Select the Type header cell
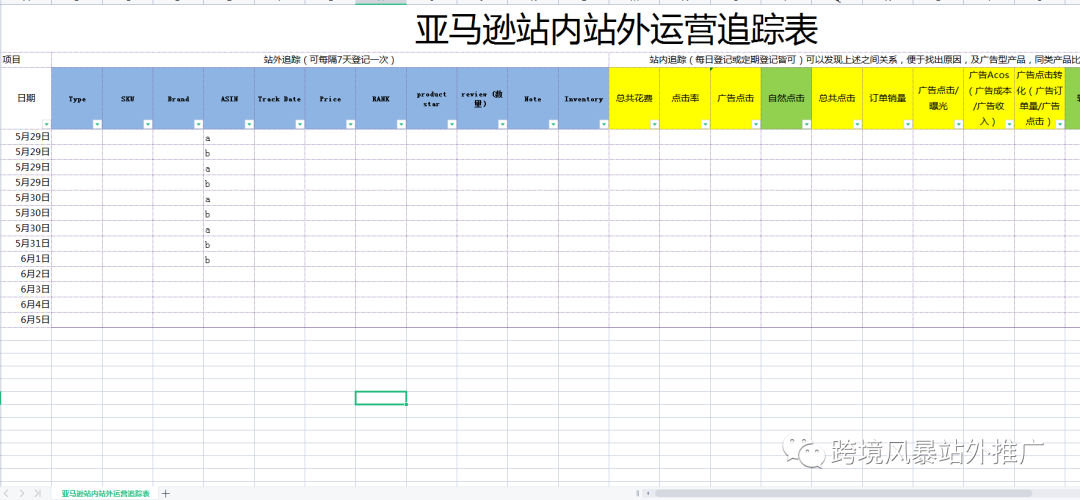1080x500 pixels. [77, 98]
